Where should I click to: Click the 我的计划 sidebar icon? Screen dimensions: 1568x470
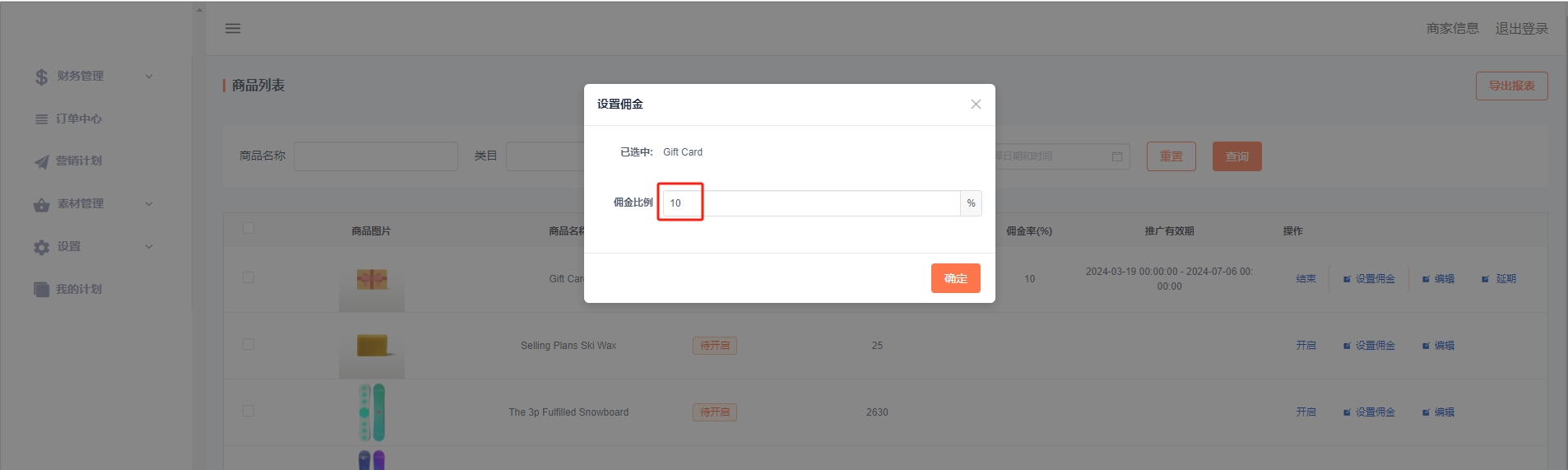[41, 290]
